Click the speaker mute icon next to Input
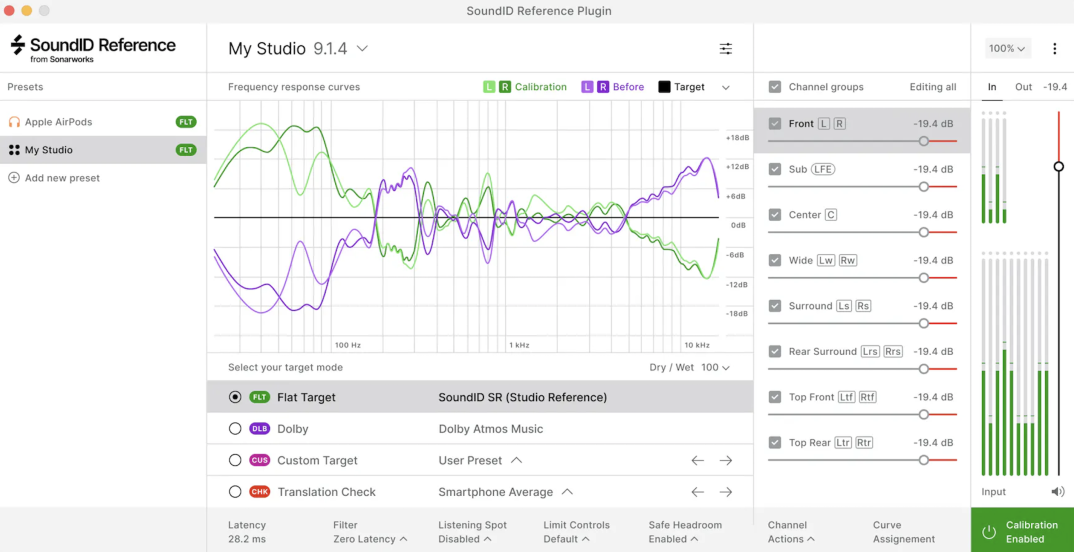The width and height of the screenshot is (1074, 552). pos(1058,491)
